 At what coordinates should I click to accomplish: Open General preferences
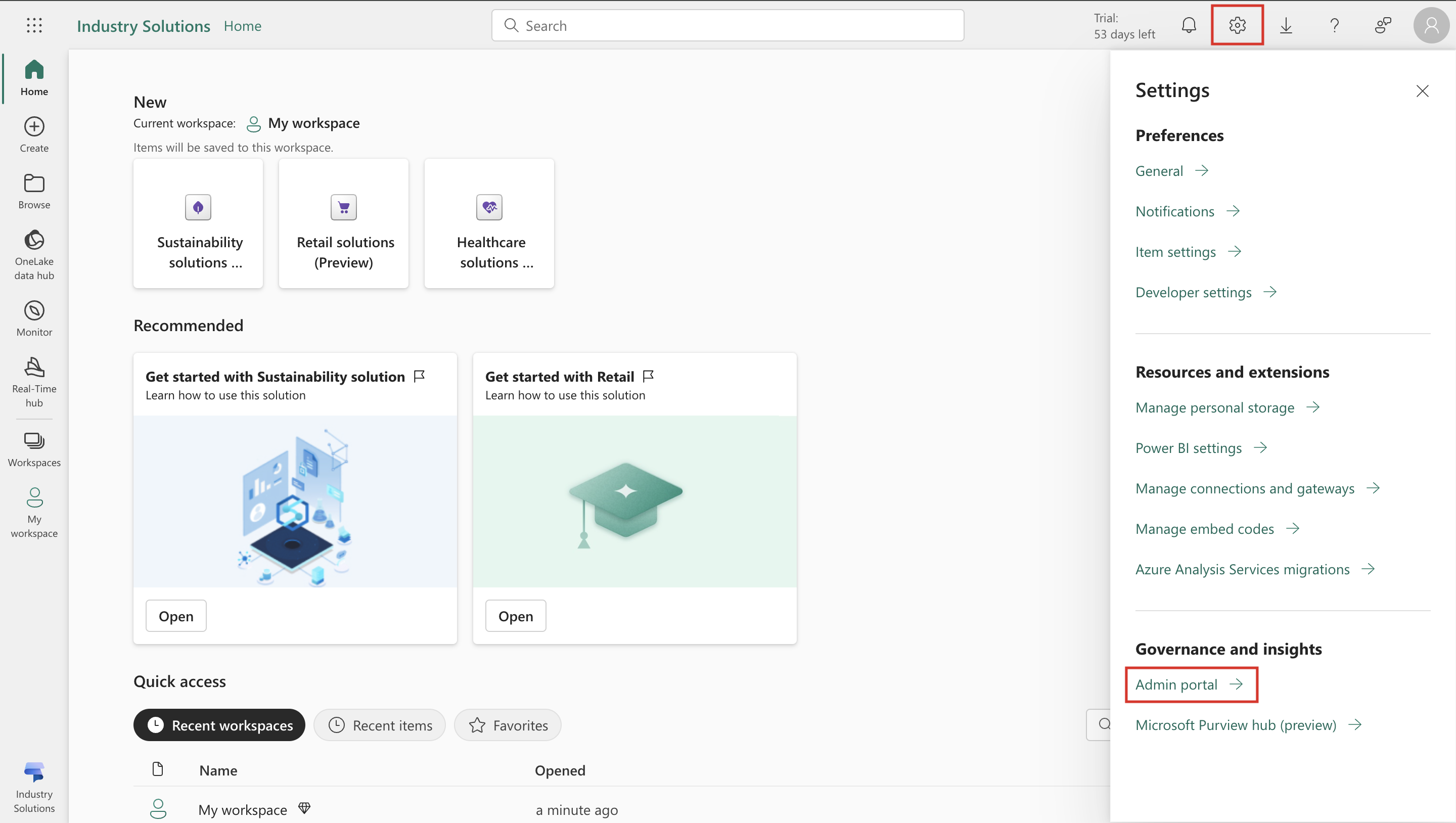tap(1172, 171)
